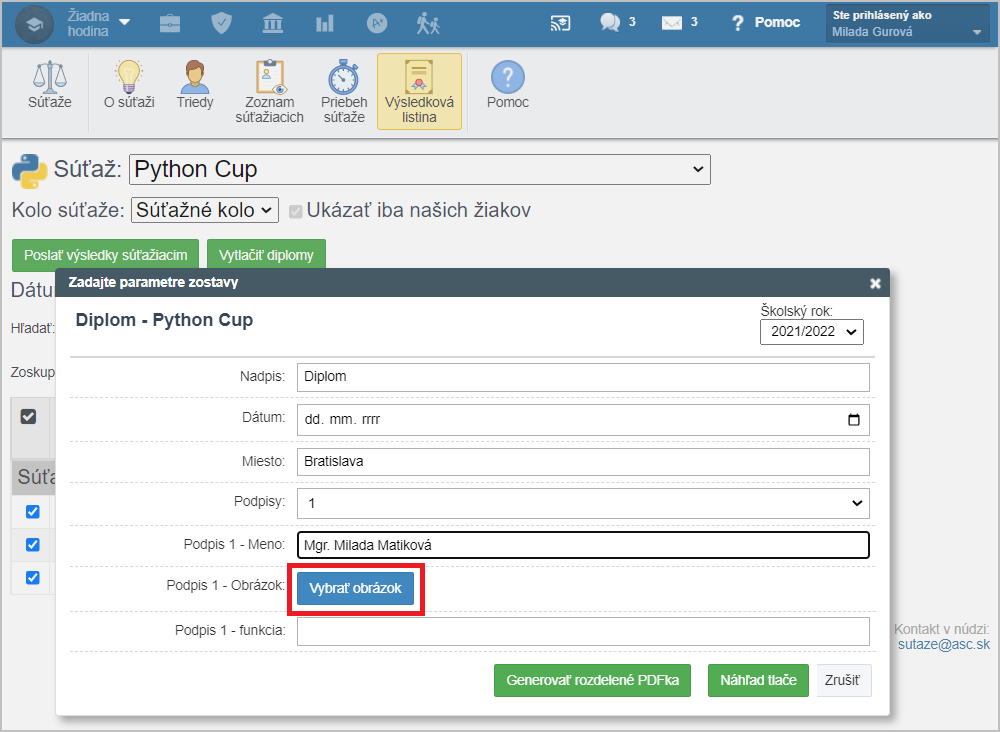Open the walking parent and child icon
Viewport: 1000px width, 732px height.
tap(428, 24)
